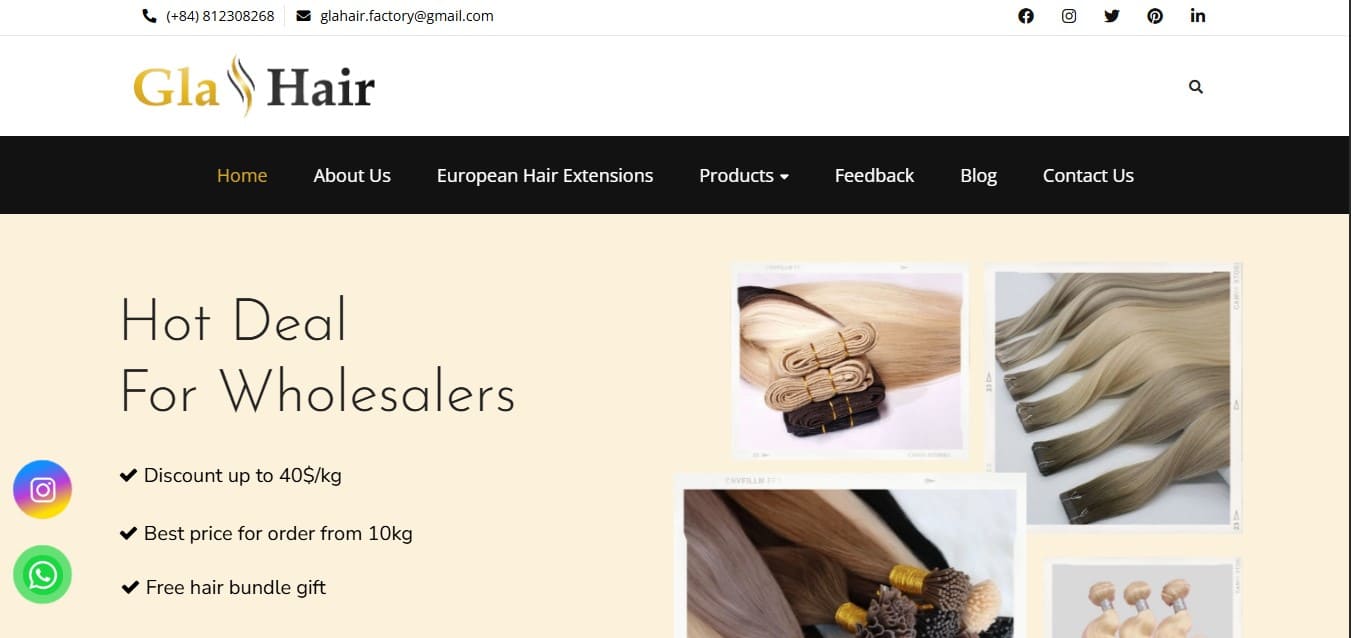Open the Facebook icon in top bar
The width and height of the screenshot is (1351, 638).
tap(1025, 16)
